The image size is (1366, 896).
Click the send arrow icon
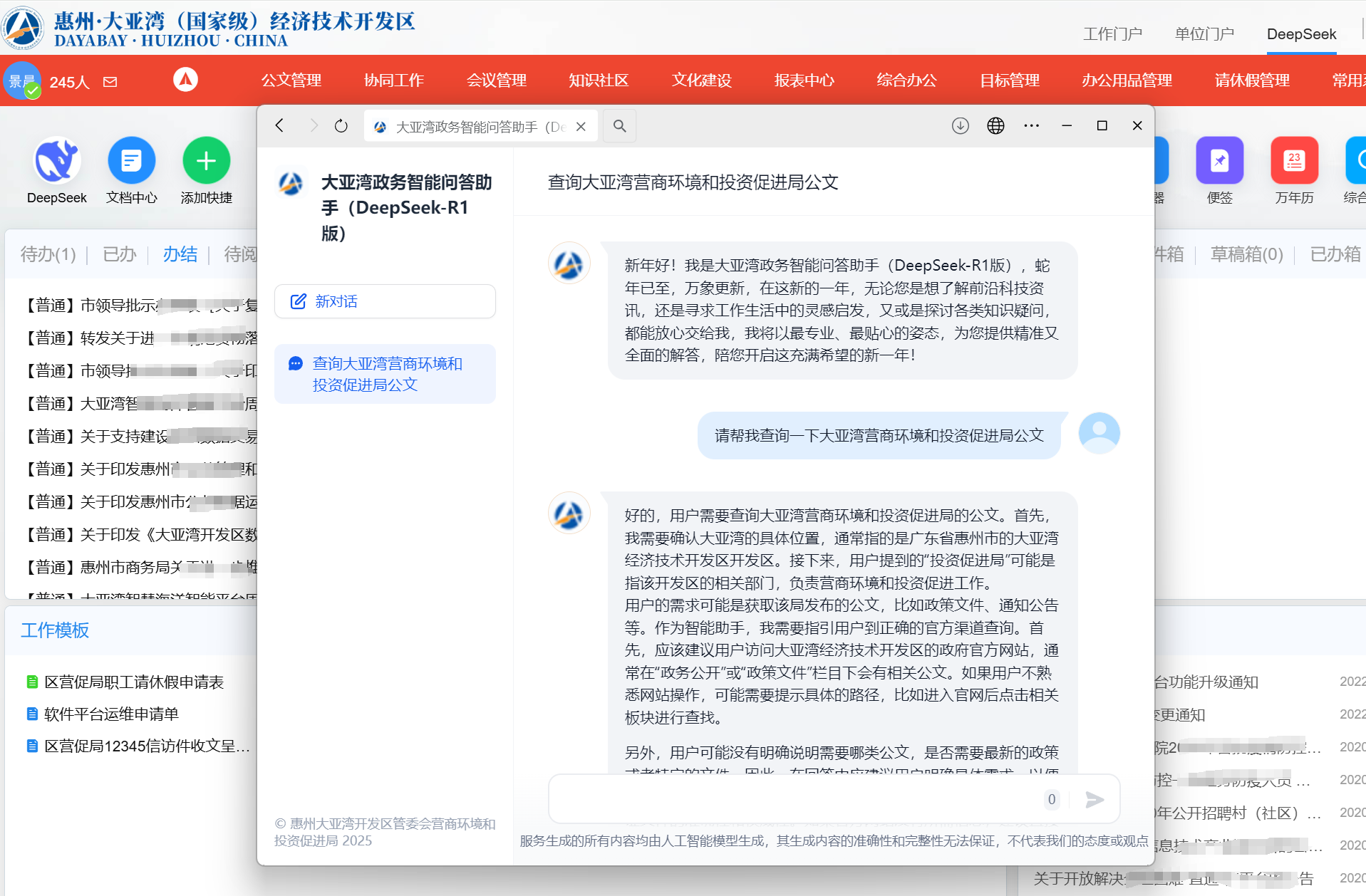pyautogui.click(x=1095, y=800)
